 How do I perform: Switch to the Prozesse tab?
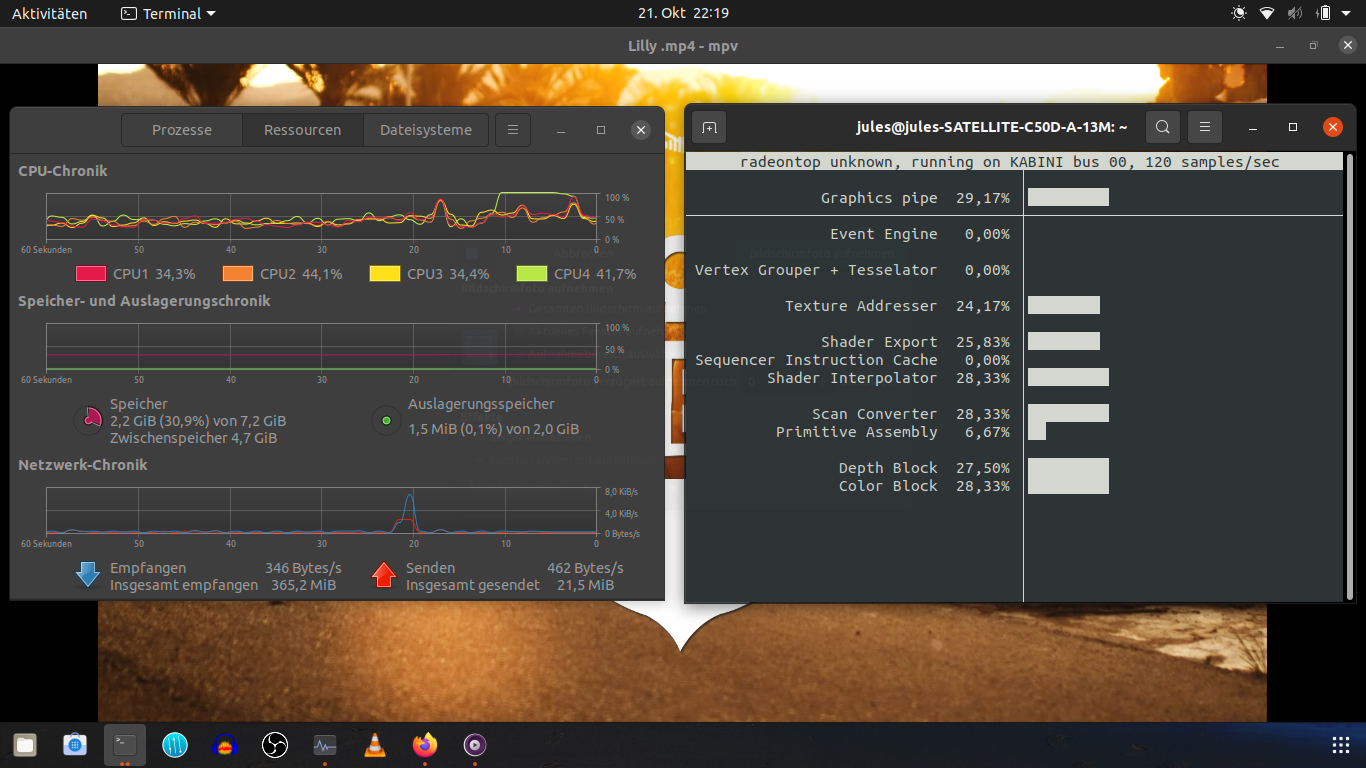click(x=182, y=130)
